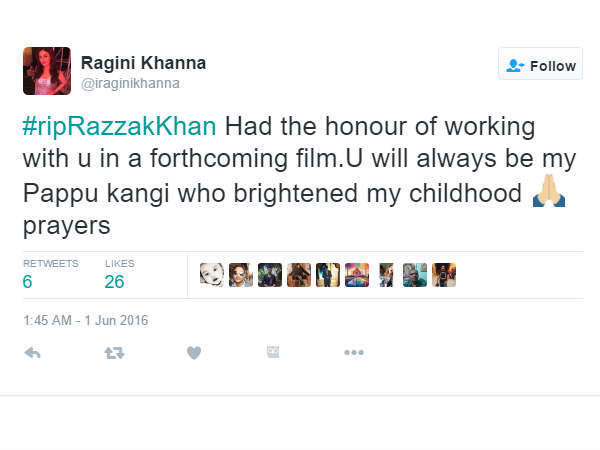
Task: Click the last liker avatar in the row
Action: tap(445, 275)
